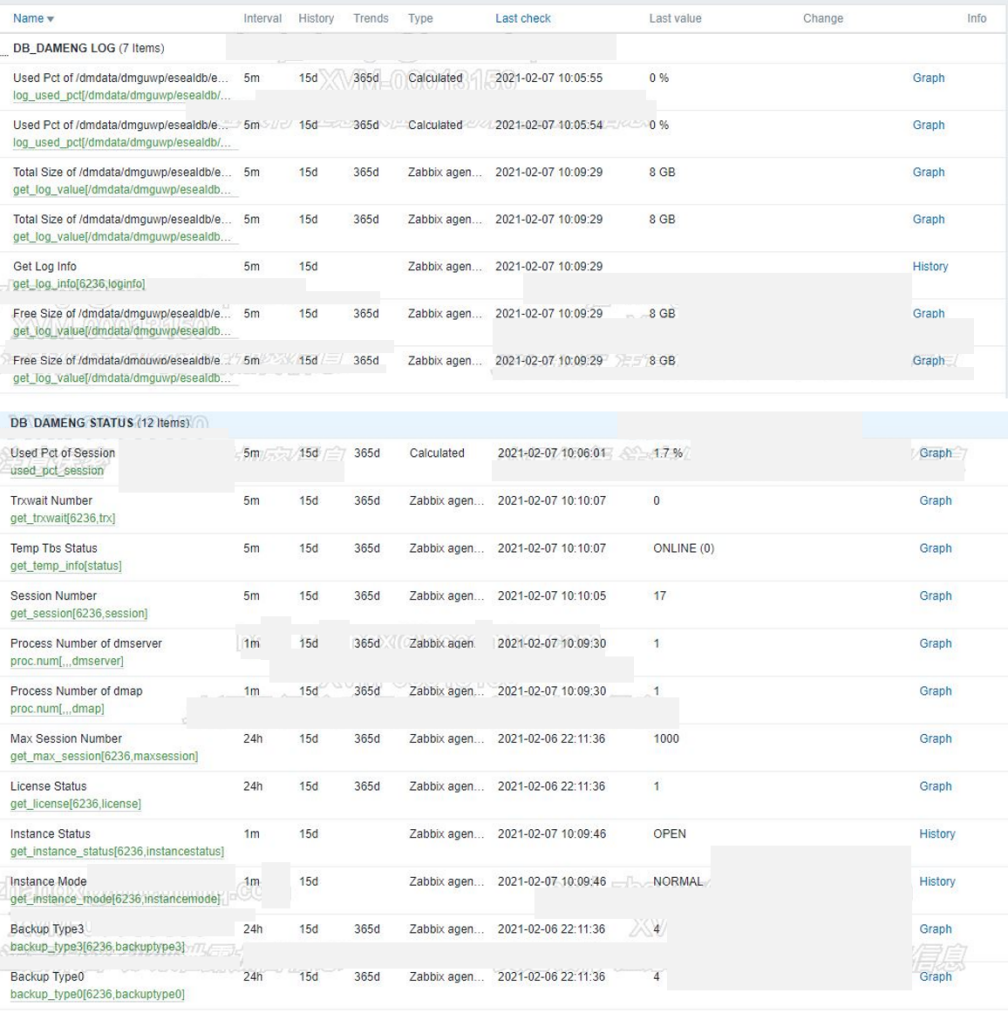This screenshot has width=1008, height=1020.
Task: Select the Change column header
Action: tap(823, 19)
